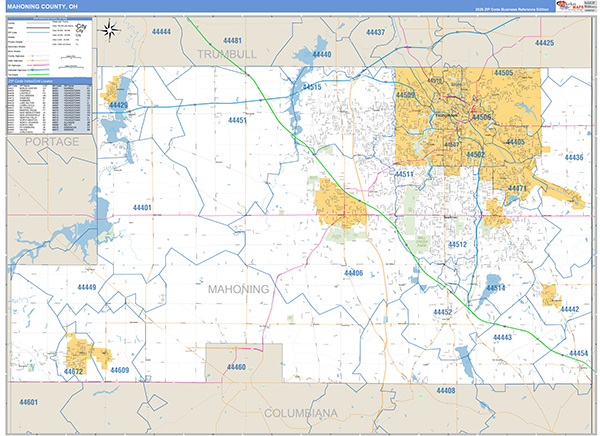Click ZIP code 44436 label
600x436 pixels.
tap(574, 157)
